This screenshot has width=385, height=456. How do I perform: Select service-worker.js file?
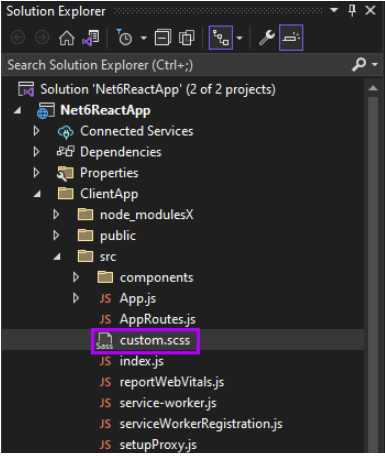coord(168,403)
